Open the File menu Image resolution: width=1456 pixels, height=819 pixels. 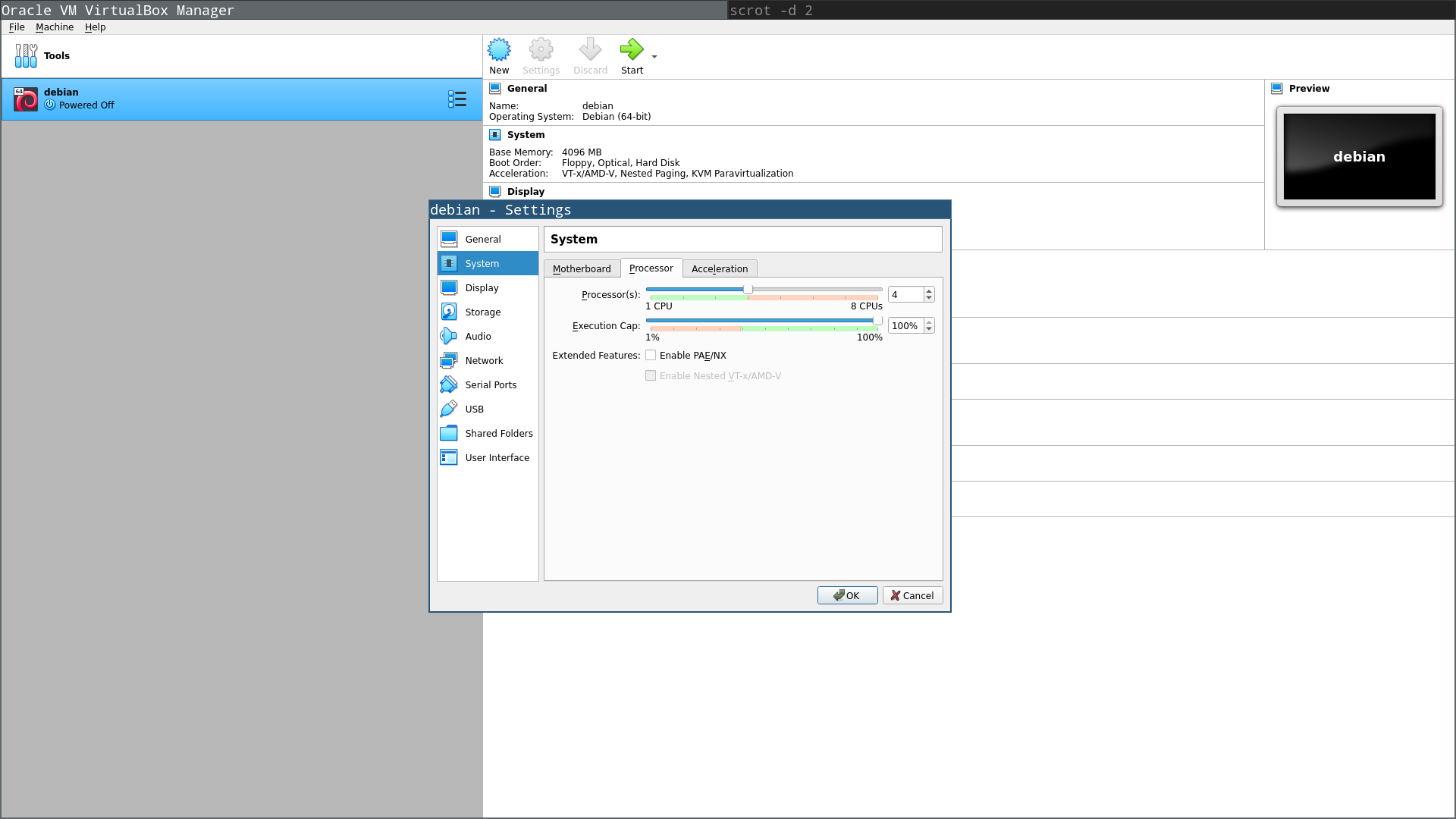click(x=17, y=27)
